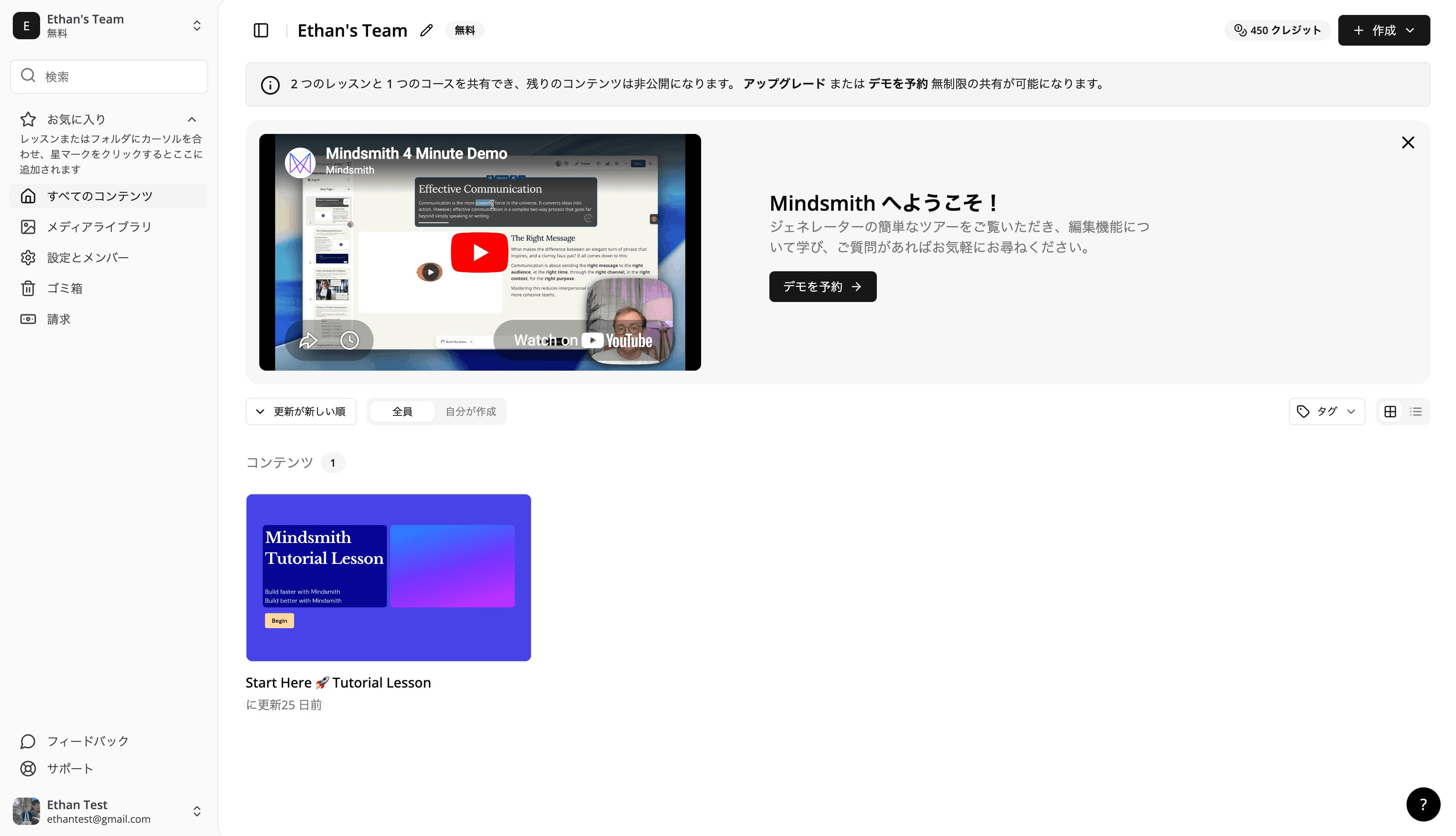Screen dimensions: 1456x836
Task: Click the Ethan's Team page heading
Action: [x=352, y=30]
